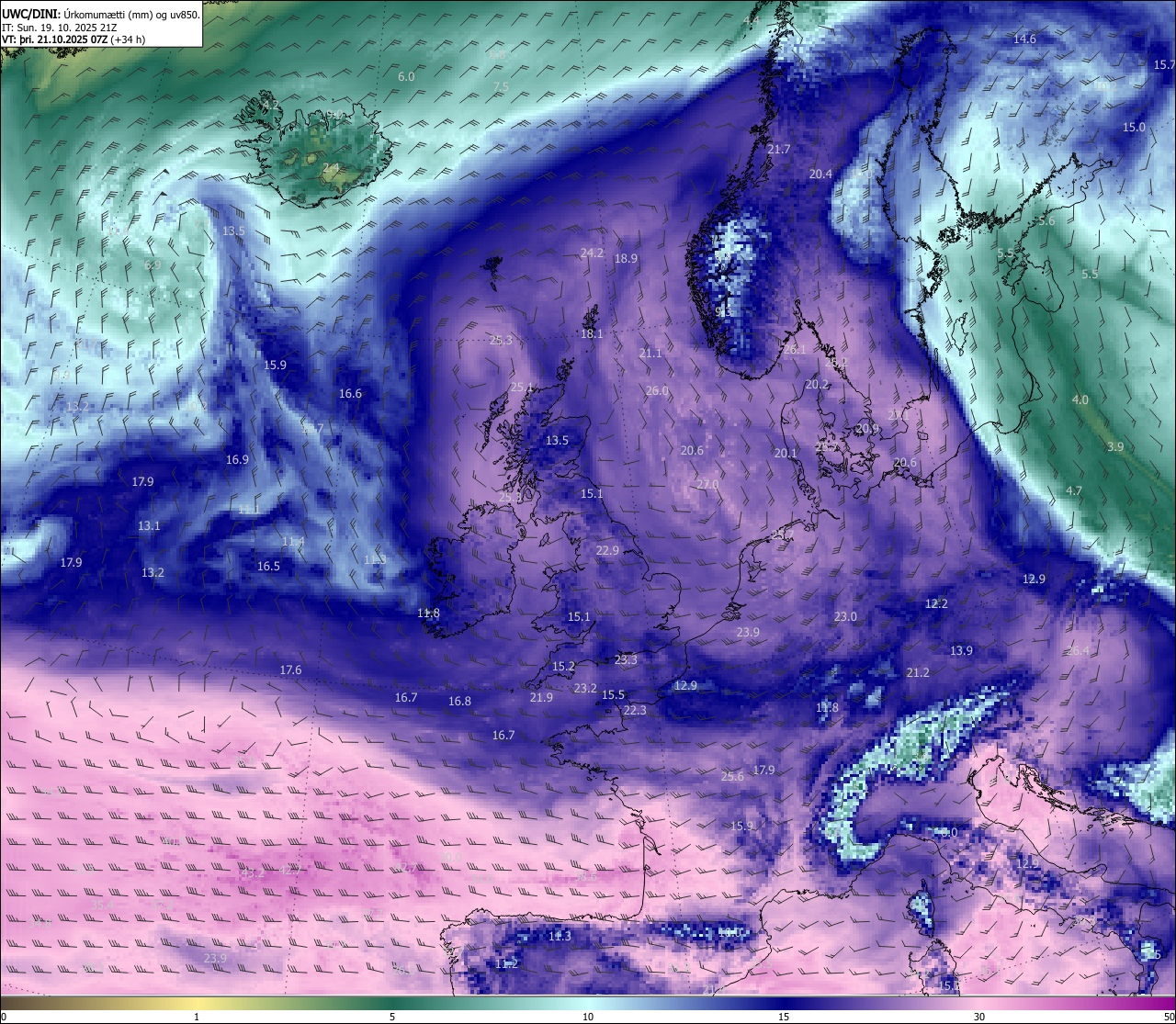Click the 2.4 value over Iceland

pos(331,167)
